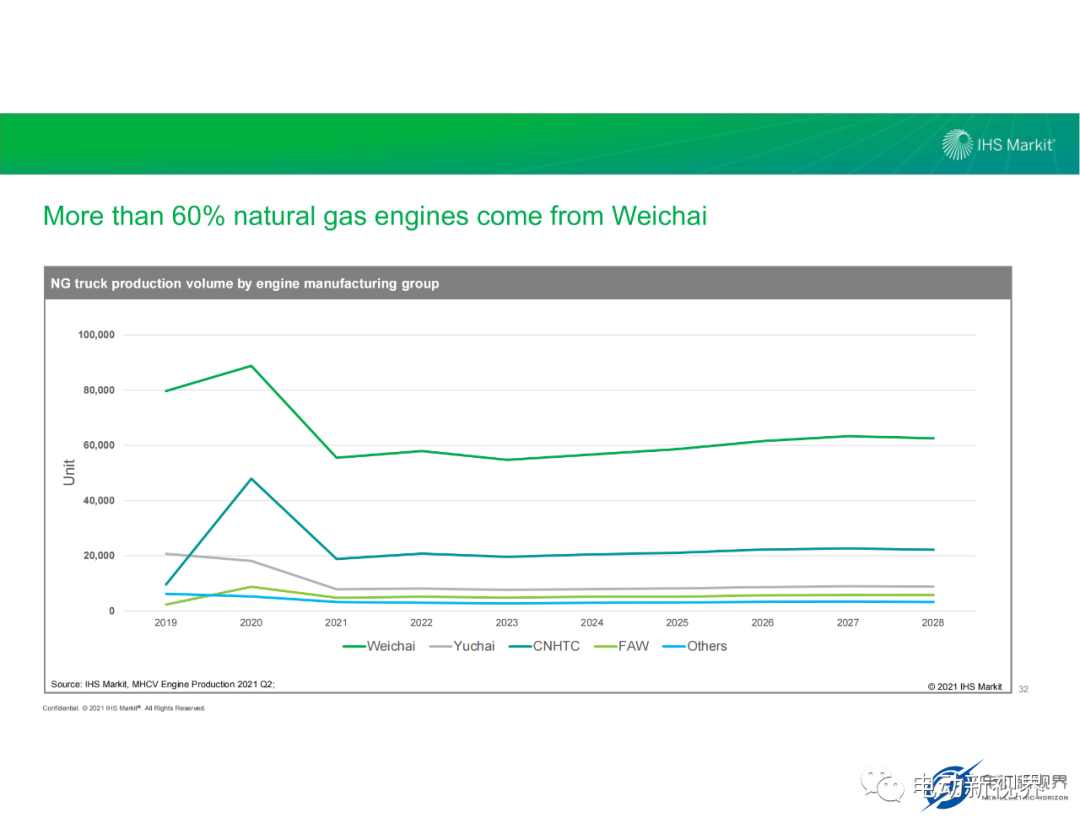
Task: Click the 80,000 y-axis label
Action: [x=99, y=390]
